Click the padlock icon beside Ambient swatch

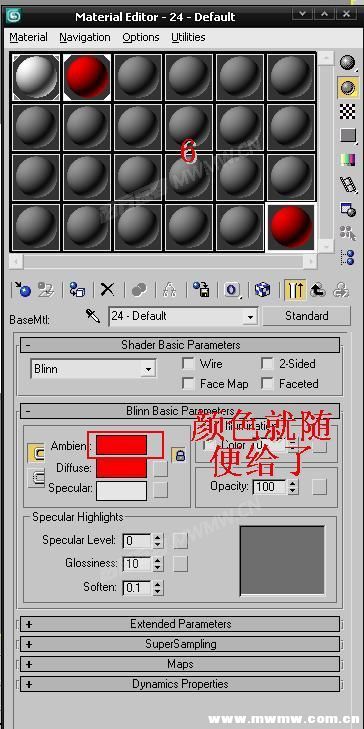pos(179,455)
